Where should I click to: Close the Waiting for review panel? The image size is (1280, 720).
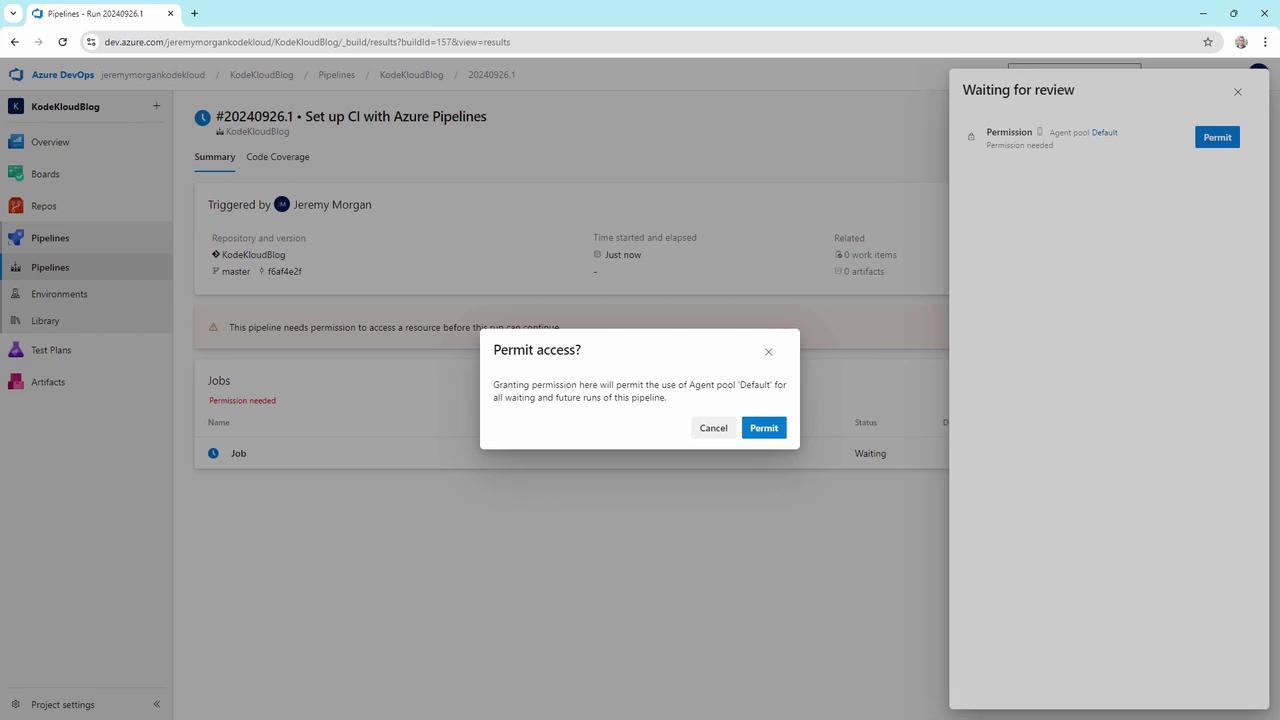pos(1238,92)
